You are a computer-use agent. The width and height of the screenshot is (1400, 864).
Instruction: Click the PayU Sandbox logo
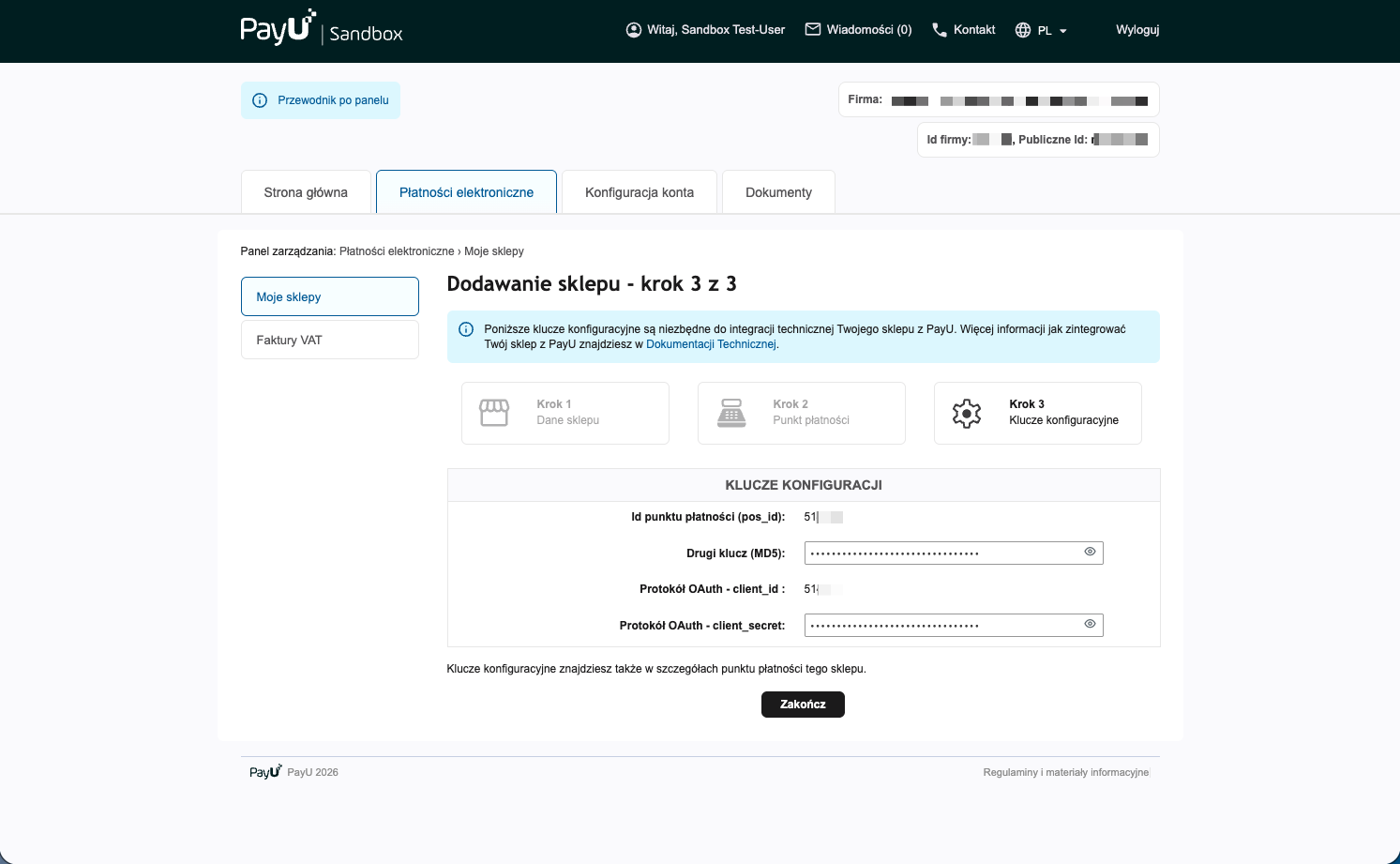(321, 28)
